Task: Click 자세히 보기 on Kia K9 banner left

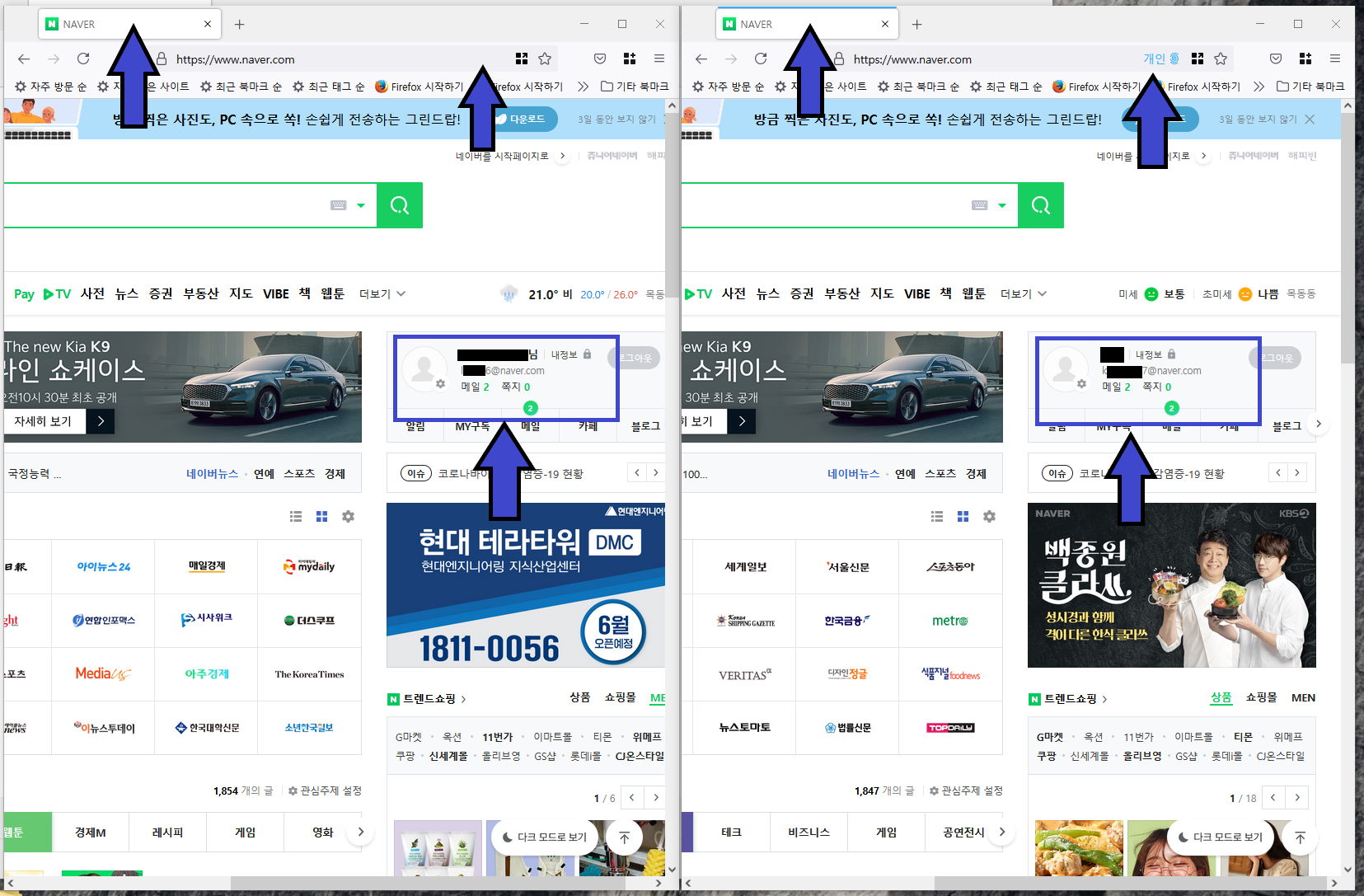Action: [59, 421]
